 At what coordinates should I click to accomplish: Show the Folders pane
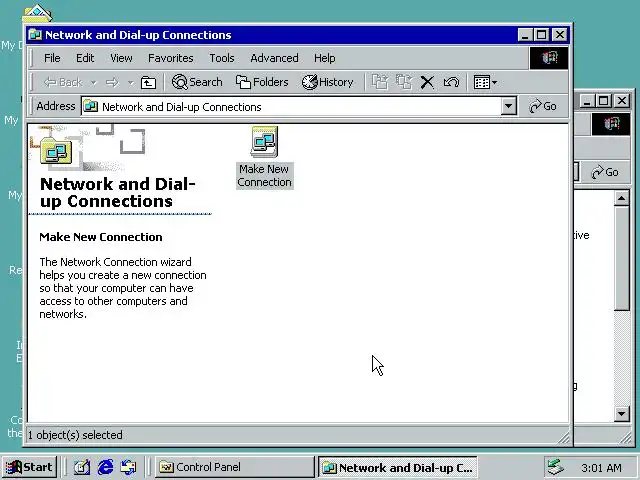pyautogui.click(x=262, y=82)
